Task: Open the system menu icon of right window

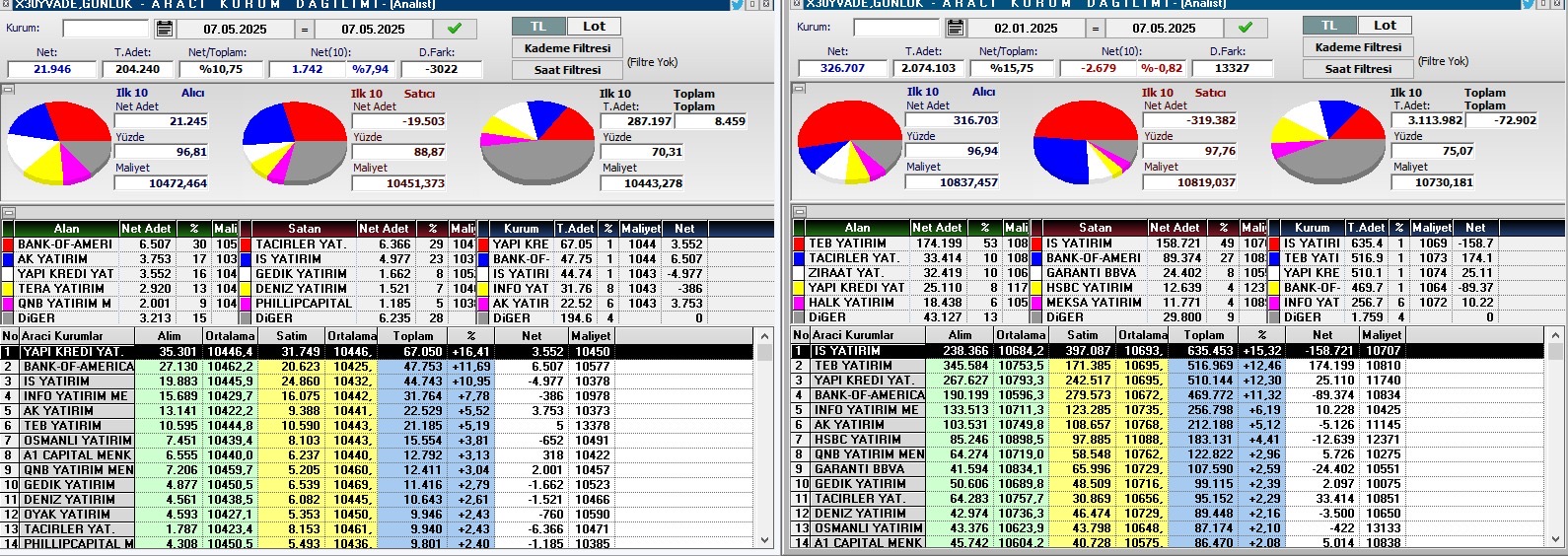Action: [x=796, y=4]
